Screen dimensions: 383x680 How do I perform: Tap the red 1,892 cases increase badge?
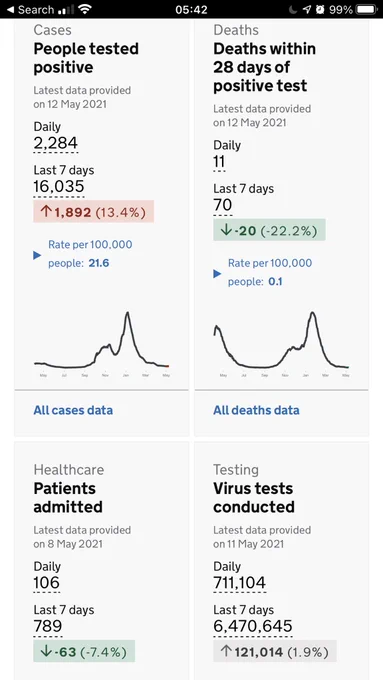tap(94, 211)
